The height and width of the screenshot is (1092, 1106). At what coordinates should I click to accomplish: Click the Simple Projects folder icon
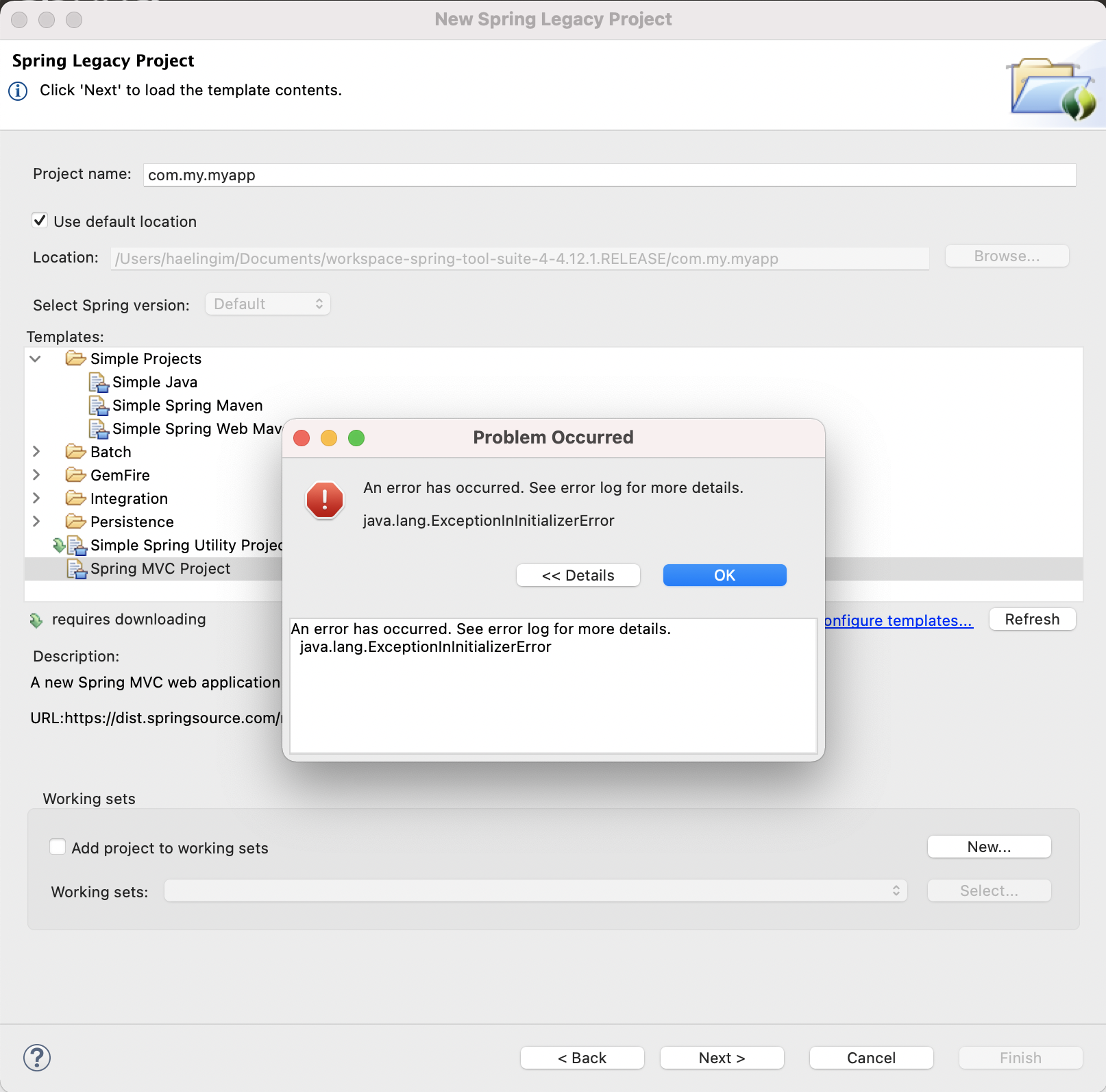[75, 359]
